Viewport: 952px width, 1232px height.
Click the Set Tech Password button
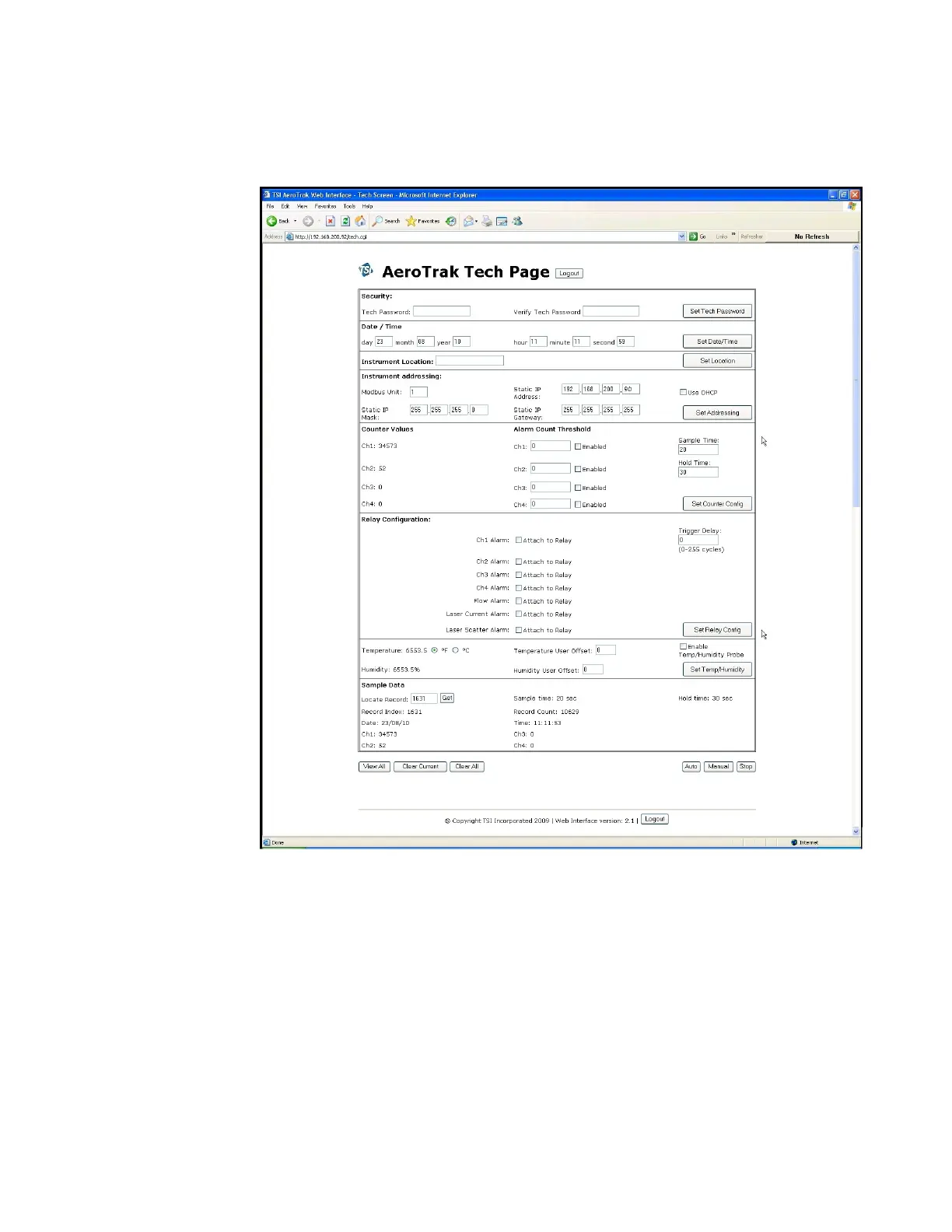point(717,311)
